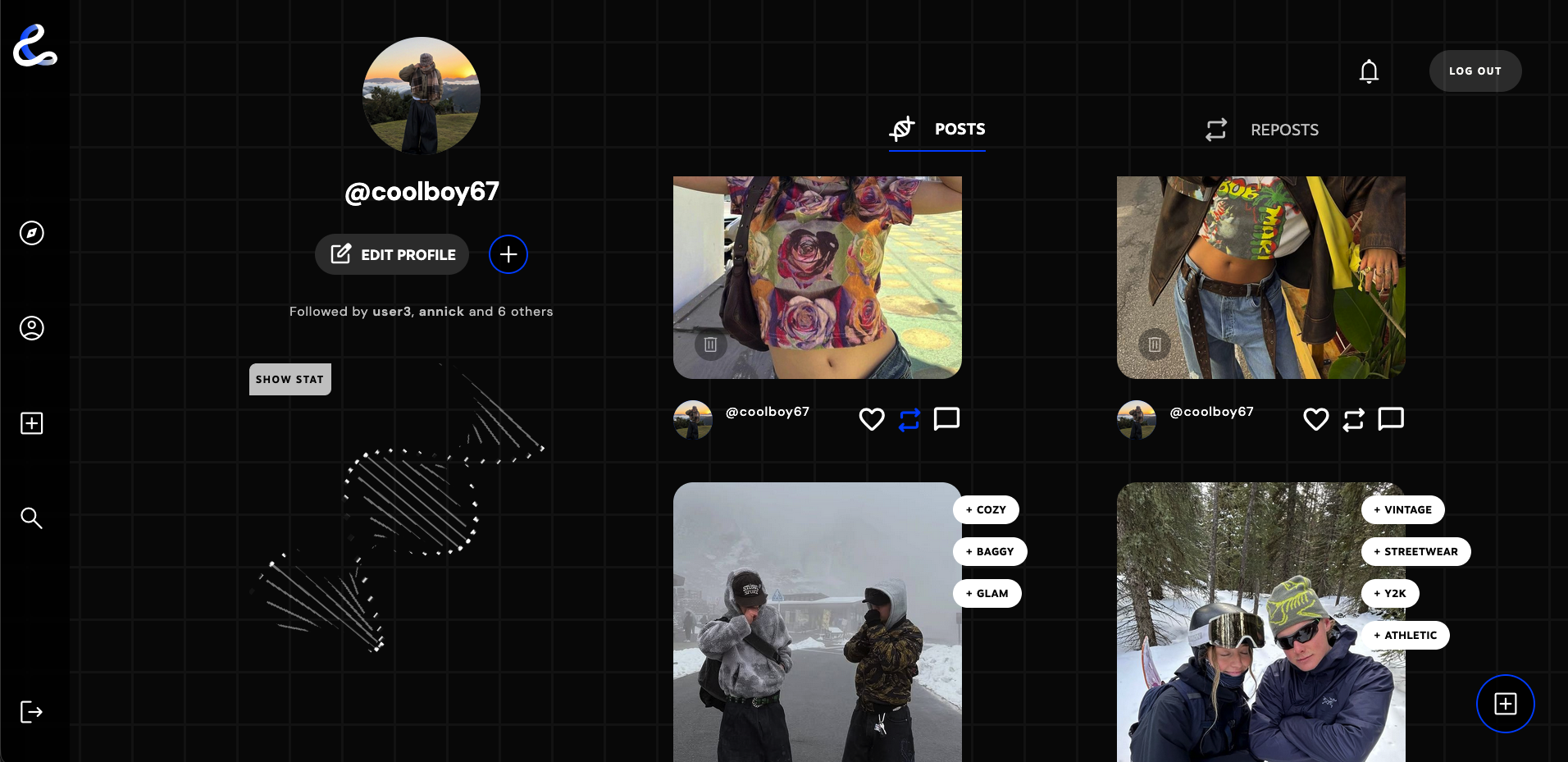Click the annick follower name
The height and width of the screenshot is (762, 1568).
coord(441,312)
